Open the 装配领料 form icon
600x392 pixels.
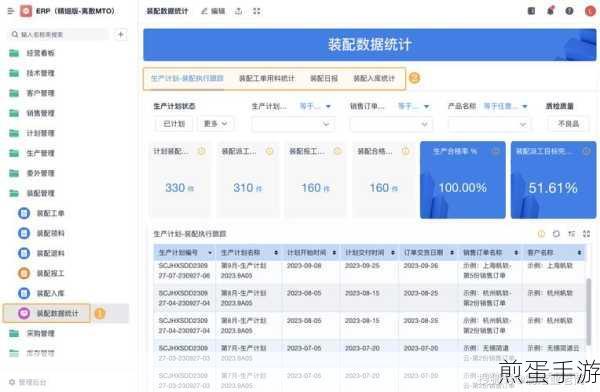tap(24, 233)
